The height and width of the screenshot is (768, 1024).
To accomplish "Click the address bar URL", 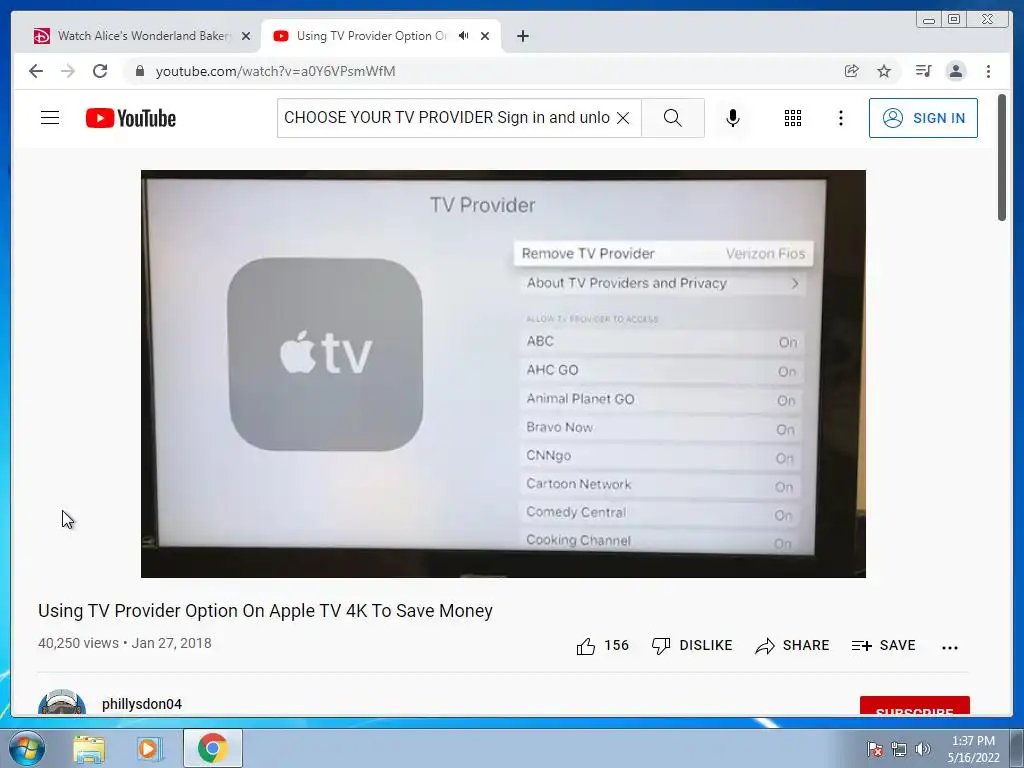I will (275, 71).
